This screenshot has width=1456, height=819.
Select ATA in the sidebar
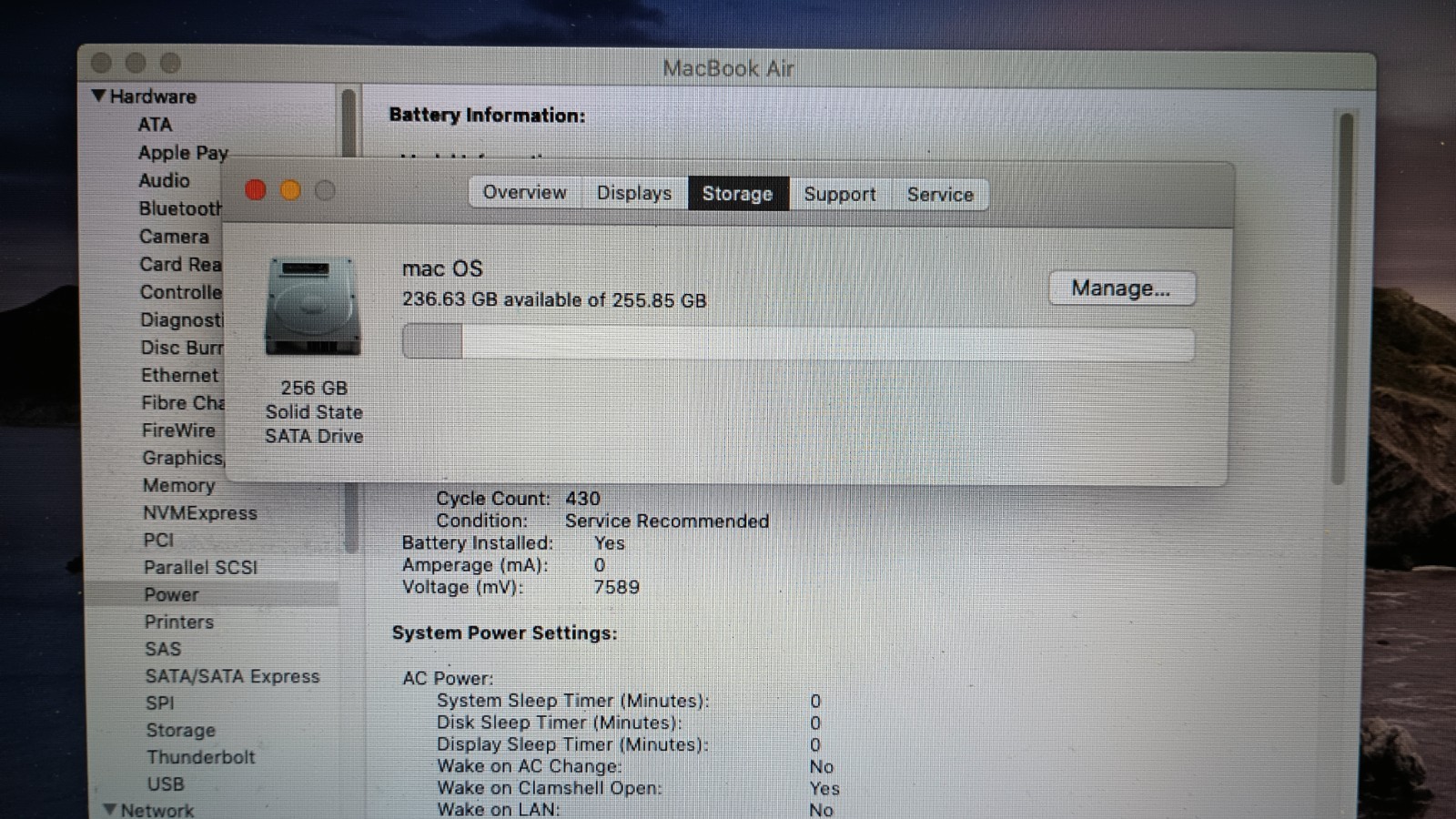tap(155, 124)
